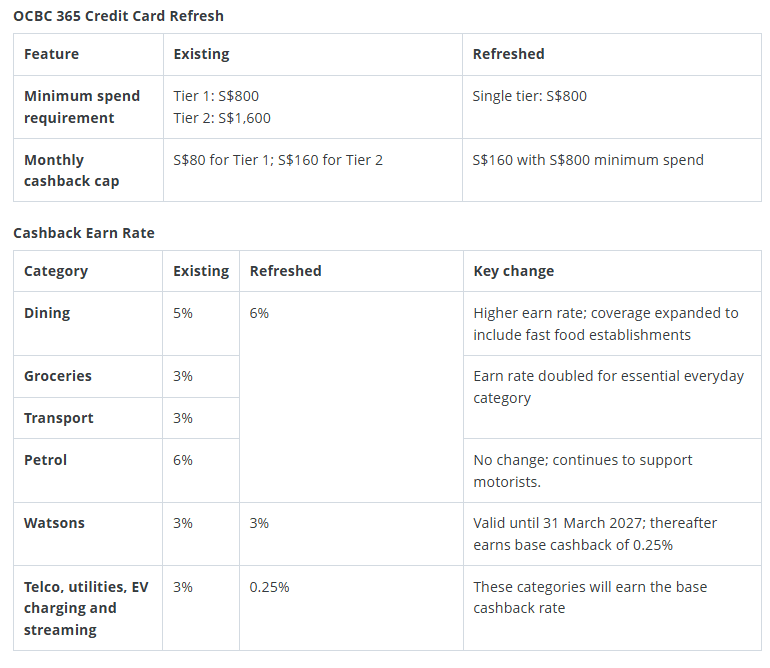Select the 'Dining' row label
Viewport: 770px width, 668px height.
point(47,313)
